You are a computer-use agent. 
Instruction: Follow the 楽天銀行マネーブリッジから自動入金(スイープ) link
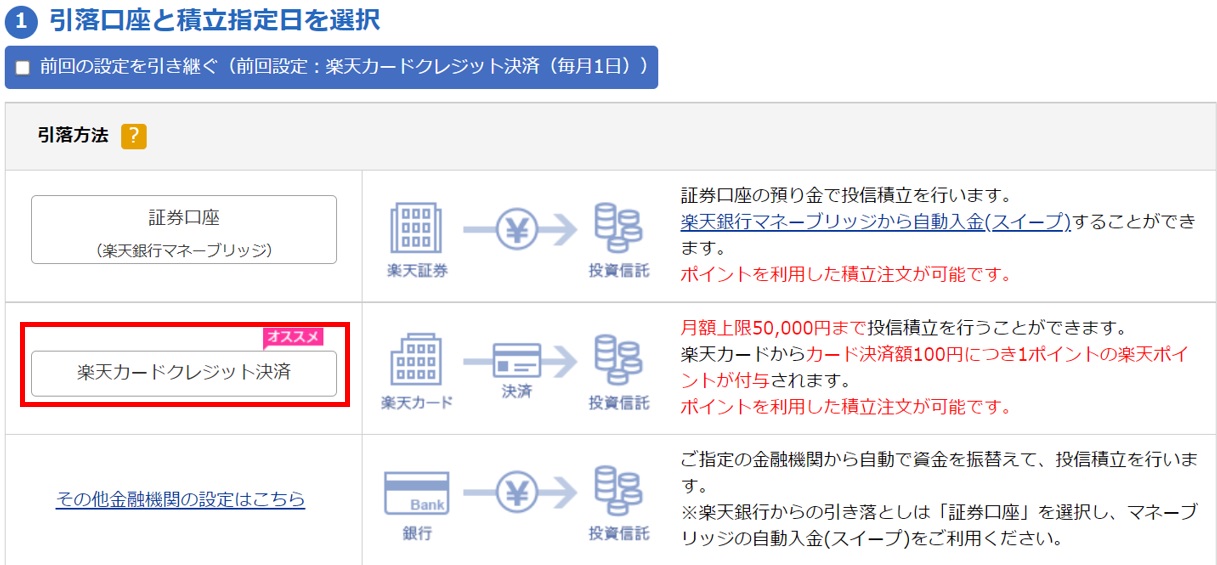[x=876, y=221]
